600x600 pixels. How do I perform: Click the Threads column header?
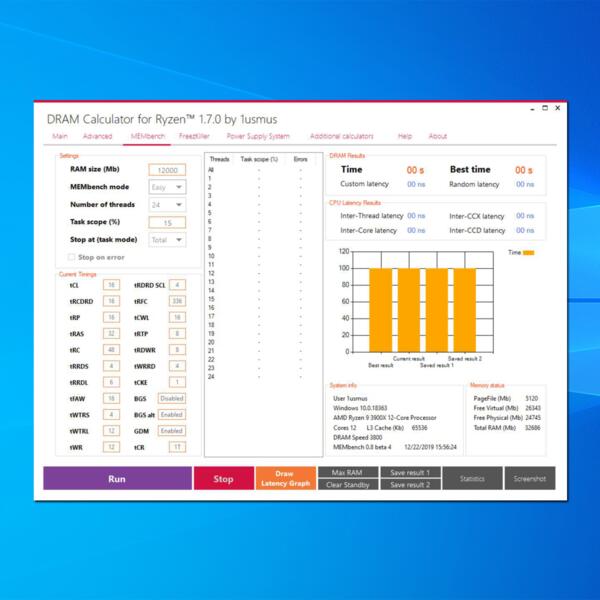219,159
